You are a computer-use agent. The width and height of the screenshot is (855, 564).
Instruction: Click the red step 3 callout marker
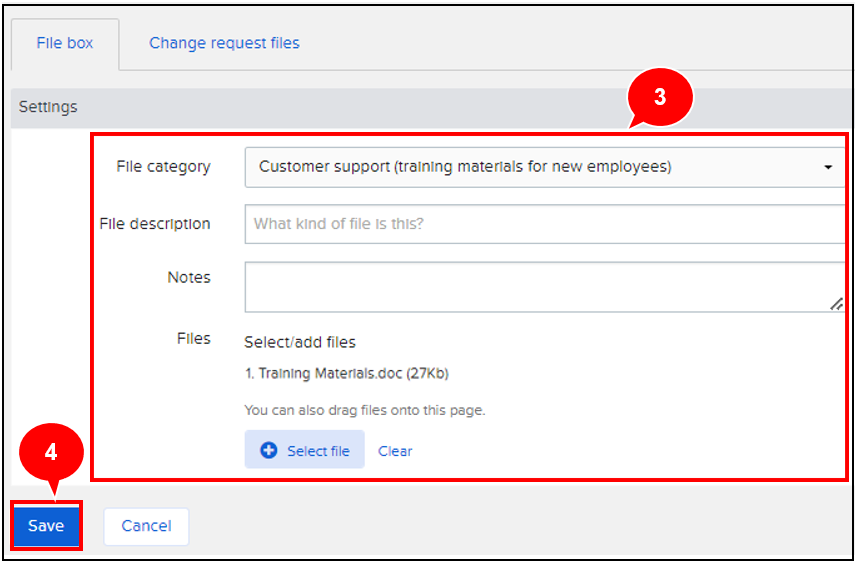[x=659, y=100]
